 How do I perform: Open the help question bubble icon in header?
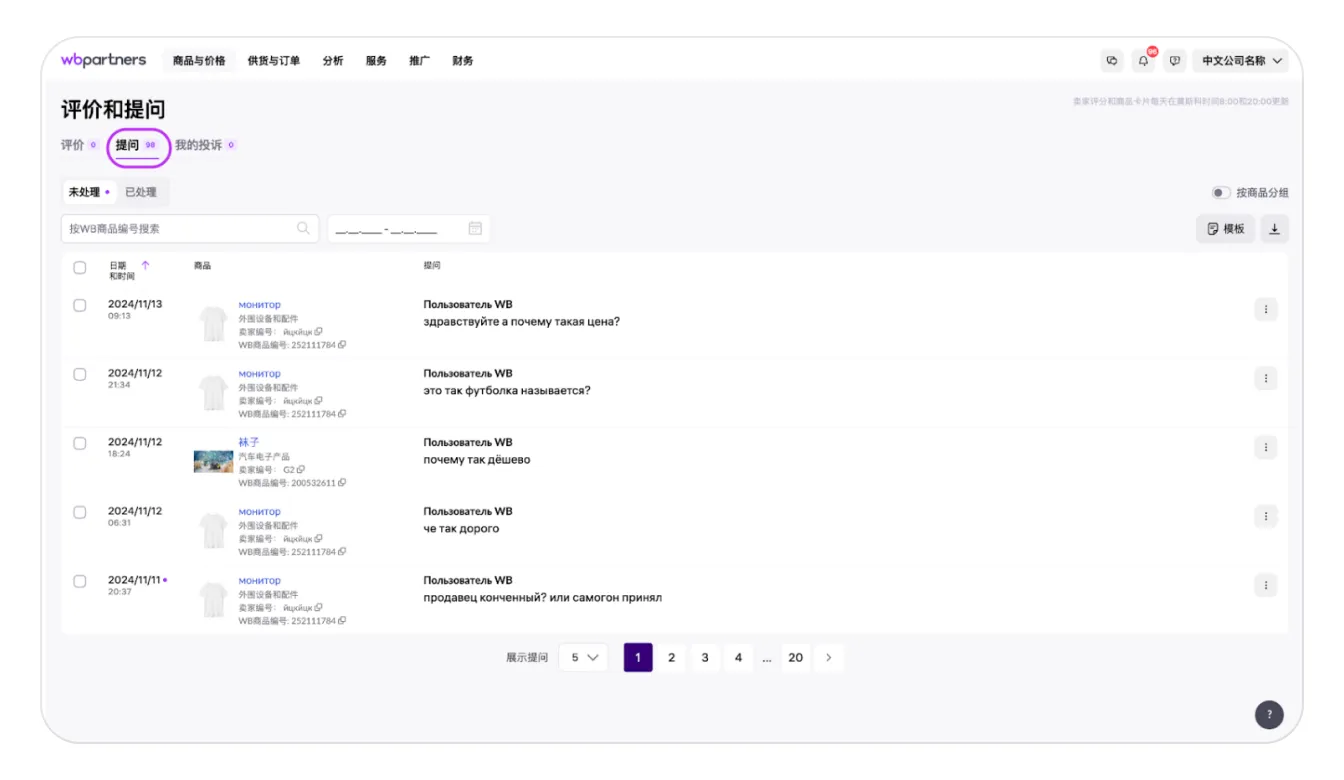[1175, 61]
